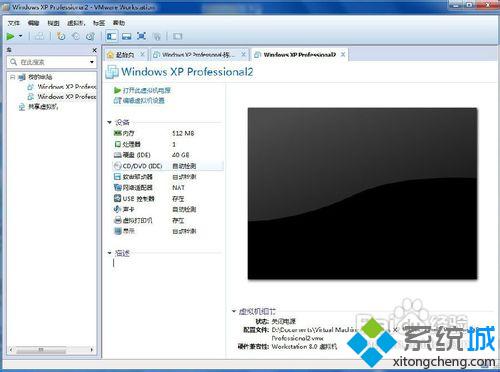500x372 pixels.
Task: Switch to Unity mode via toolbar icon
Action: pyautogui.click(x=157, y=36)
